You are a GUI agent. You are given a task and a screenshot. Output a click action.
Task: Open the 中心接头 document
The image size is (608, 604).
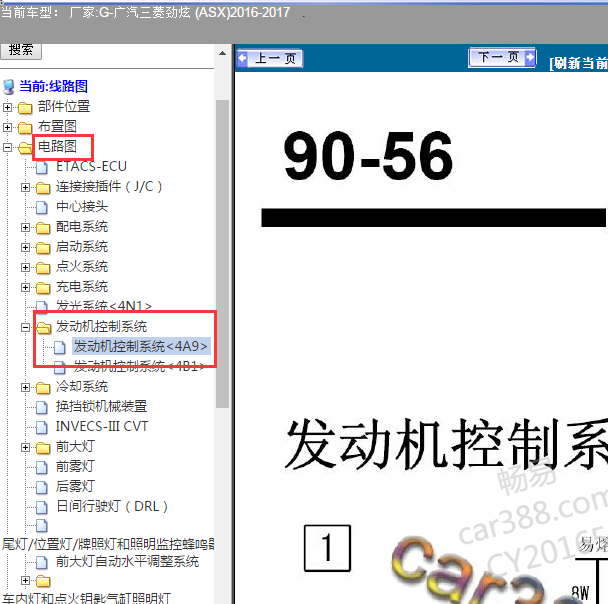click(x=82, y=206)
